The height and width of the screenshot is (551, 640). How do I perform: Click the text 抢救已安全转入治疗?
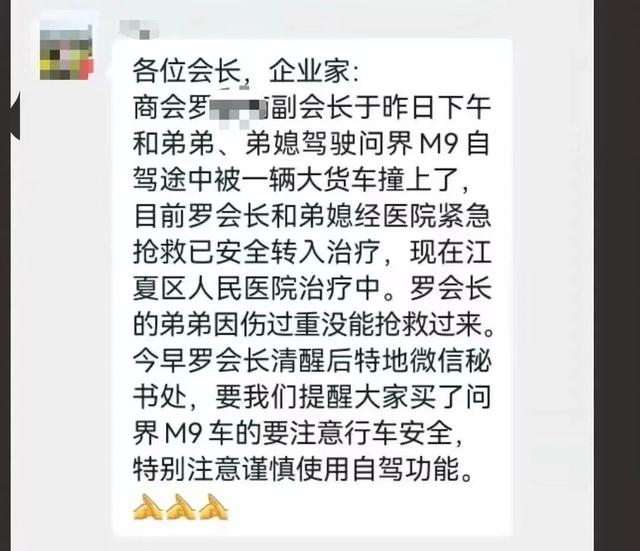pyautogui.click(x=256, y=253)
